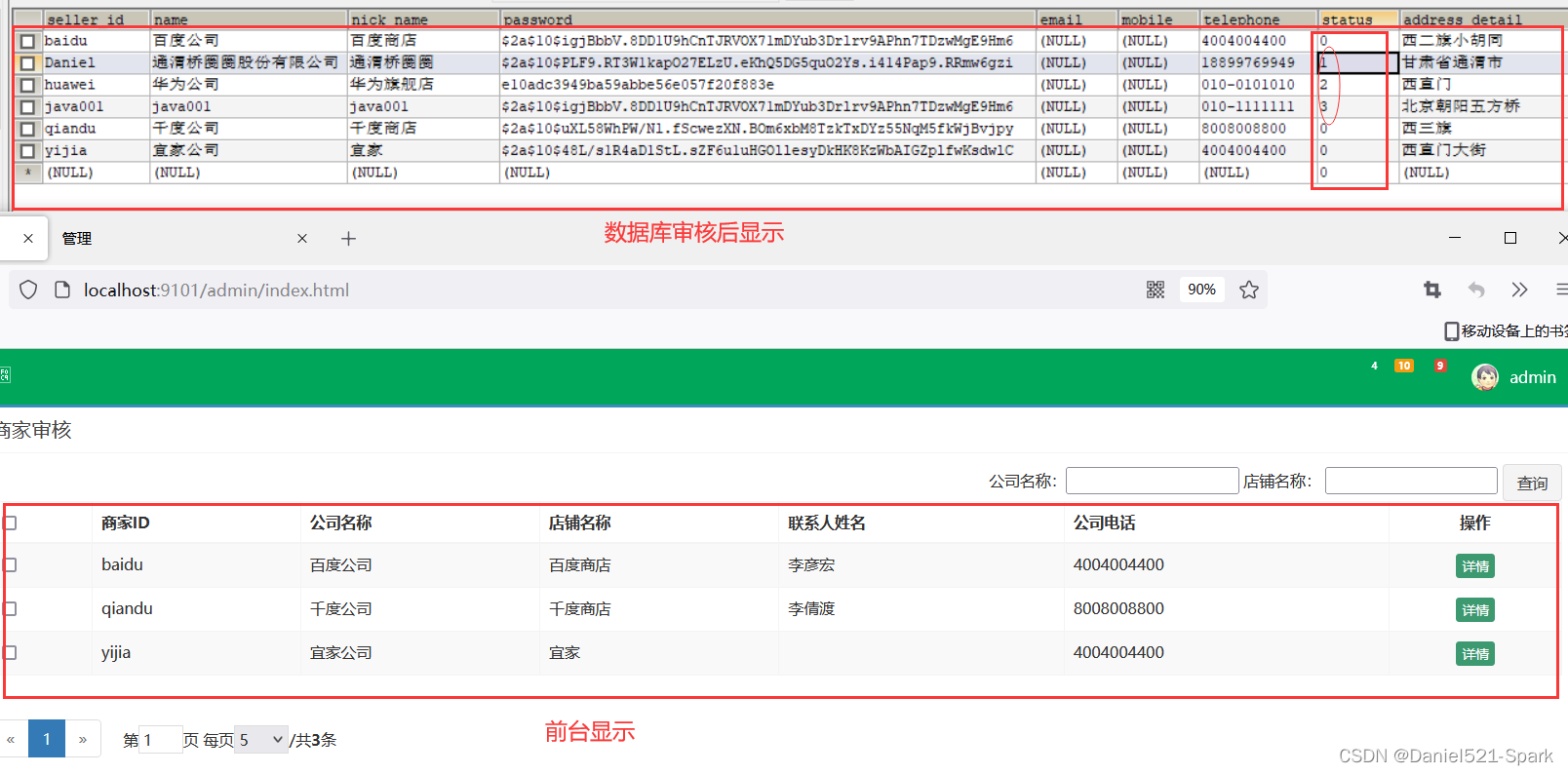Click the 010-1111111 telephone cell
The height and width of the screenshot is (775, 1568).
pos(1256,106)
